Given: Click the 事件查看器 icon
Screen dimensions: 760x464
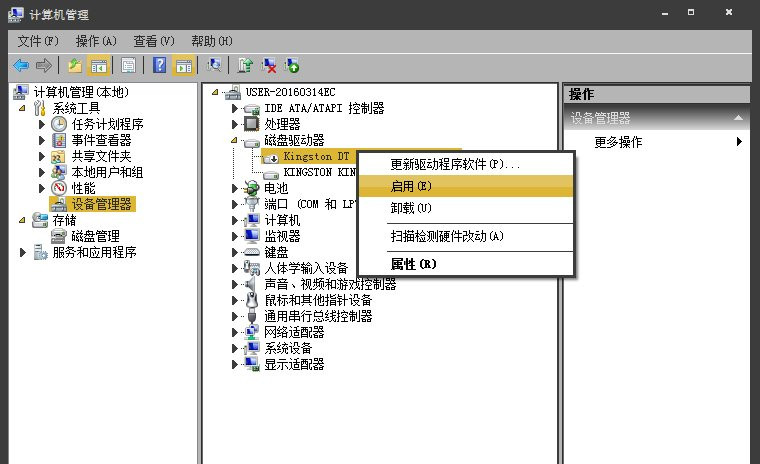Looking at the screenshot, I should [59, 140].
